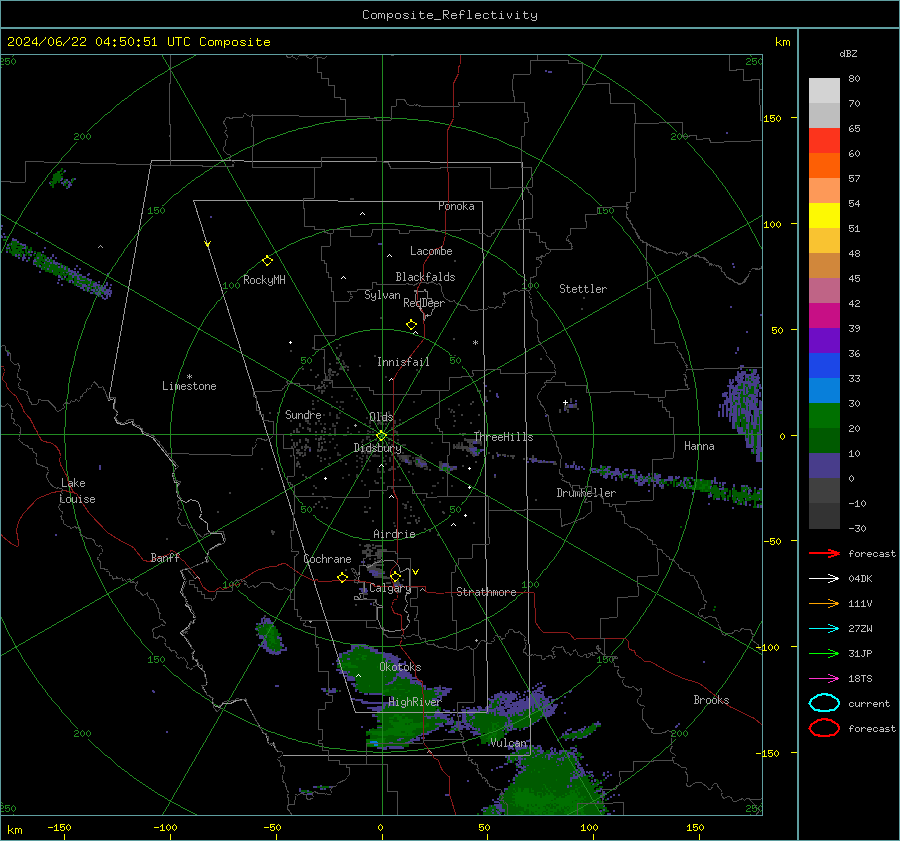Click the magenta 18TS arrow legend icon
This screenshot has height=841, width=900.
click(x=824, y=679)
